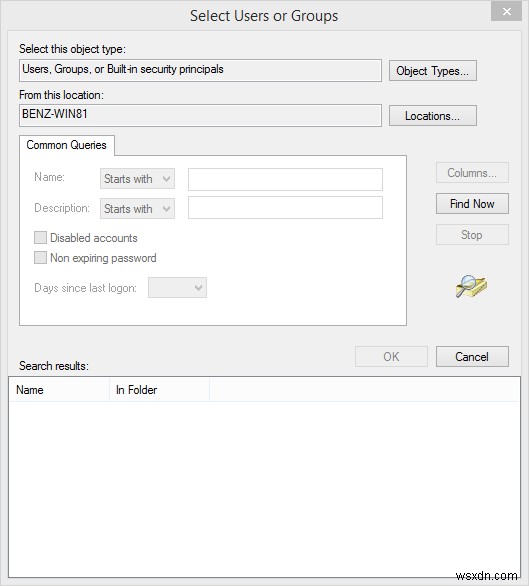
Task: Click the Columns button
Action: click(472, 173)
